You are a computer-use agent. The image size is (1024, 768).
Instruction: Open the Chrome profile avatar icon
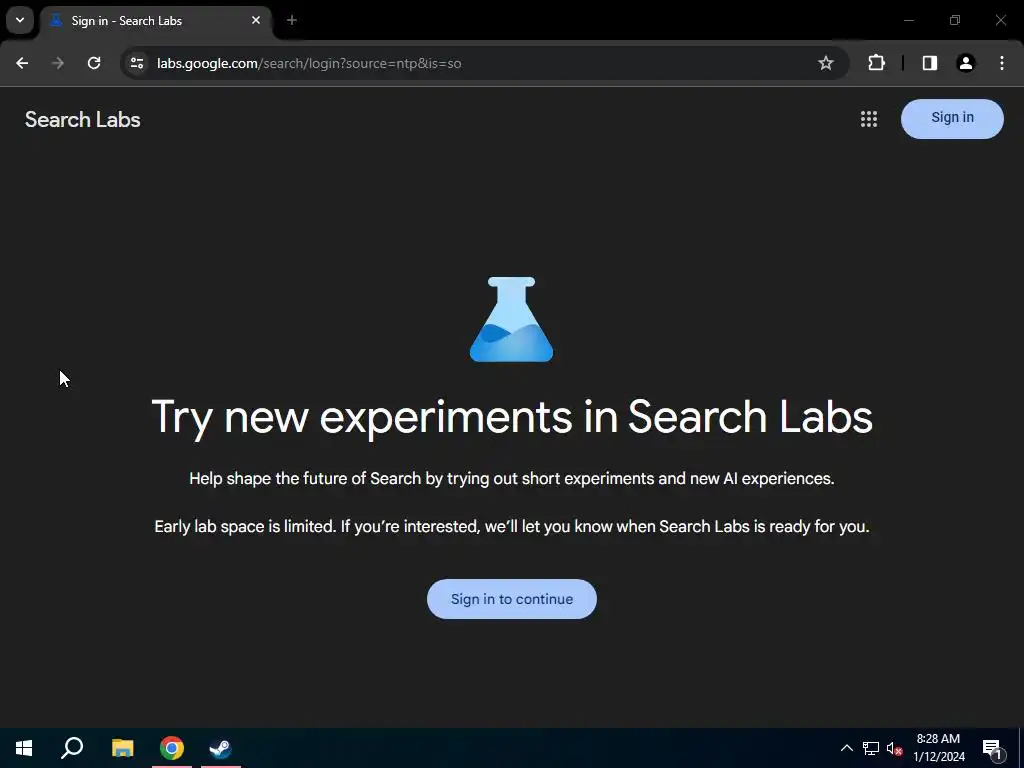965,63
